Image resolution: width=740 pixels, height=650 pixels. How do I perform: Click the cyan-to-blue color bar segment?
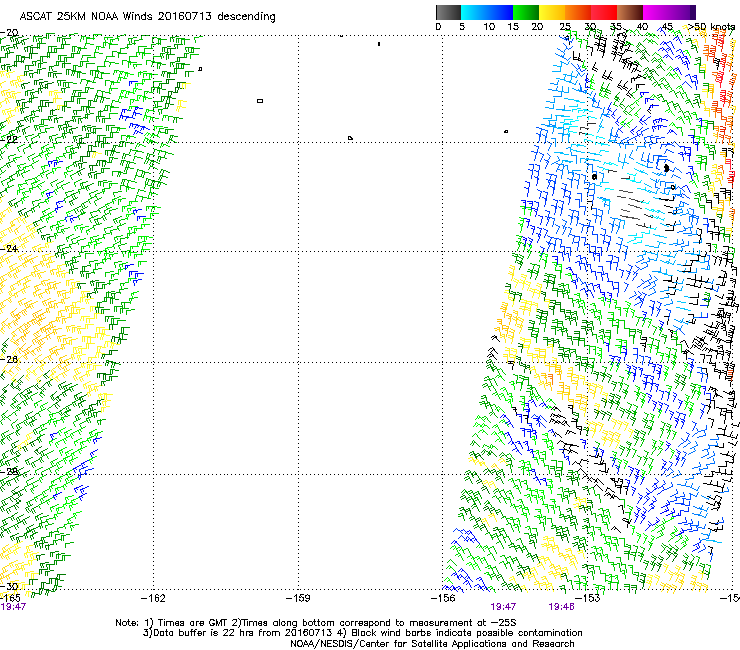tap(487, 12)
